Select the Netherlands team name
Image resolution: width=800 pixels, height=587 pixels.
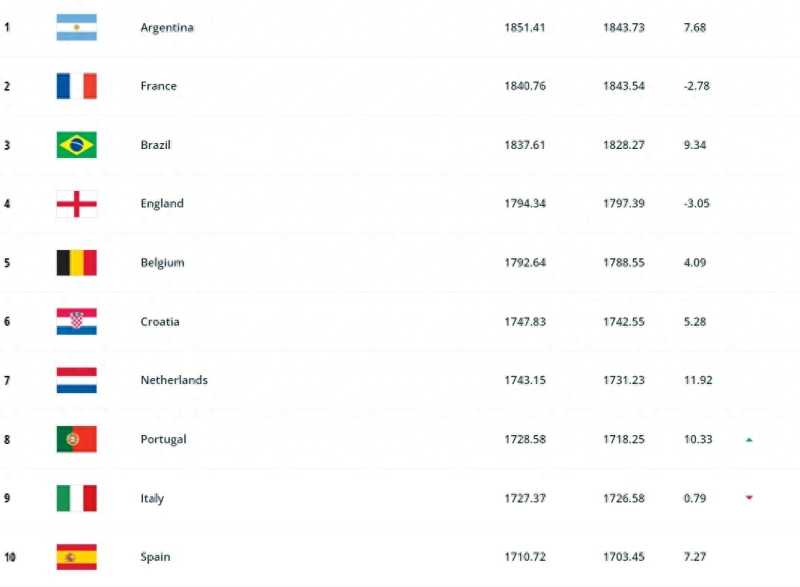(x=174, y=380)
